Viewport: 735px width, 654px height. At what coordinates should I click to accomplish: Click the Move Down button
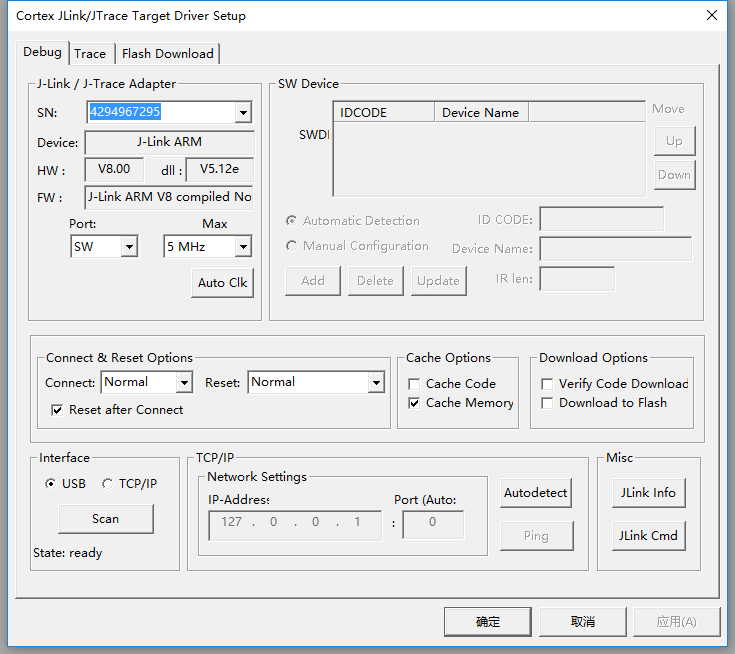pyautogui.click(x=675, y=175)
